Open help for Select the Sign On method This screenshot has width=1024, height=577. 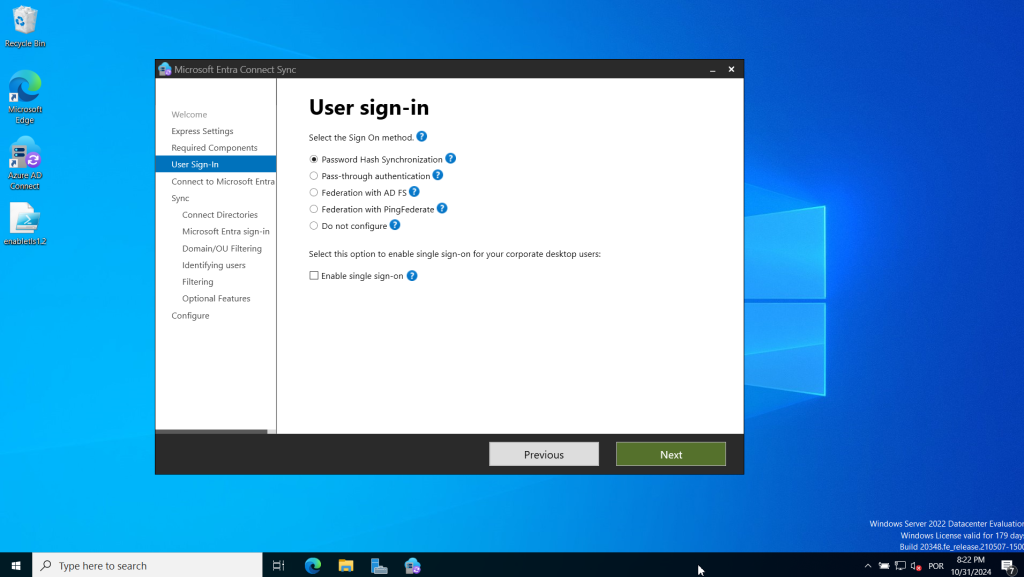pyautogui.click(x=422, y=136)
